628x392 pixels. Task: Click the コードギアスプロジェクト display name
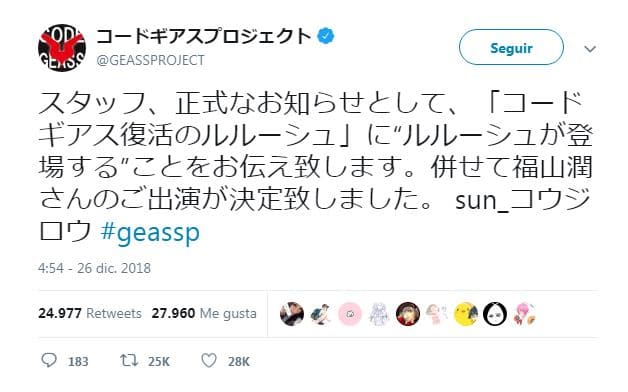(204, 36)
